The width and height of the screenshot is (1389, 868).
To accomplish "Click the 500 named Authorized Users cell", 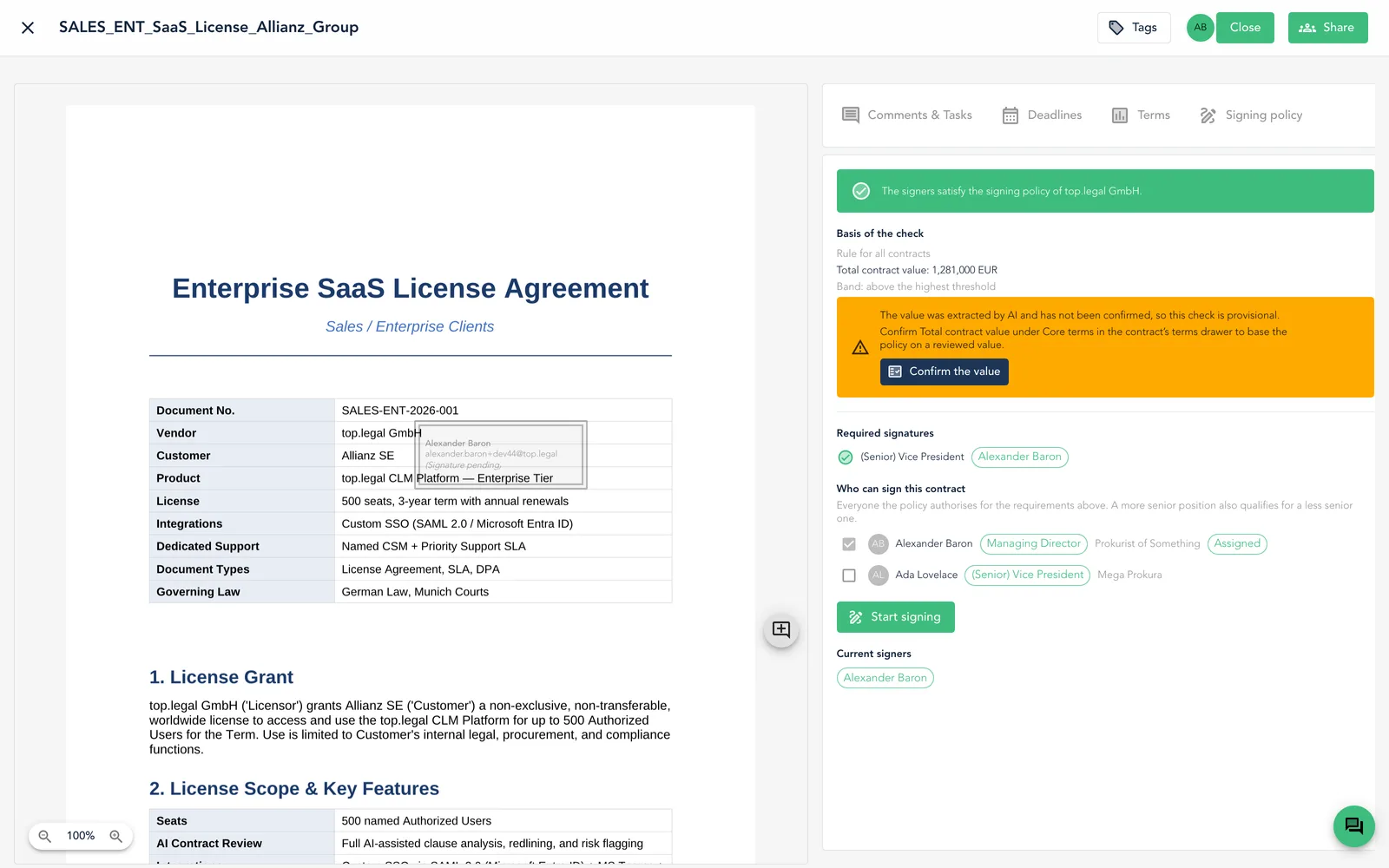I will pyautogui.click(x=504, y=821).
